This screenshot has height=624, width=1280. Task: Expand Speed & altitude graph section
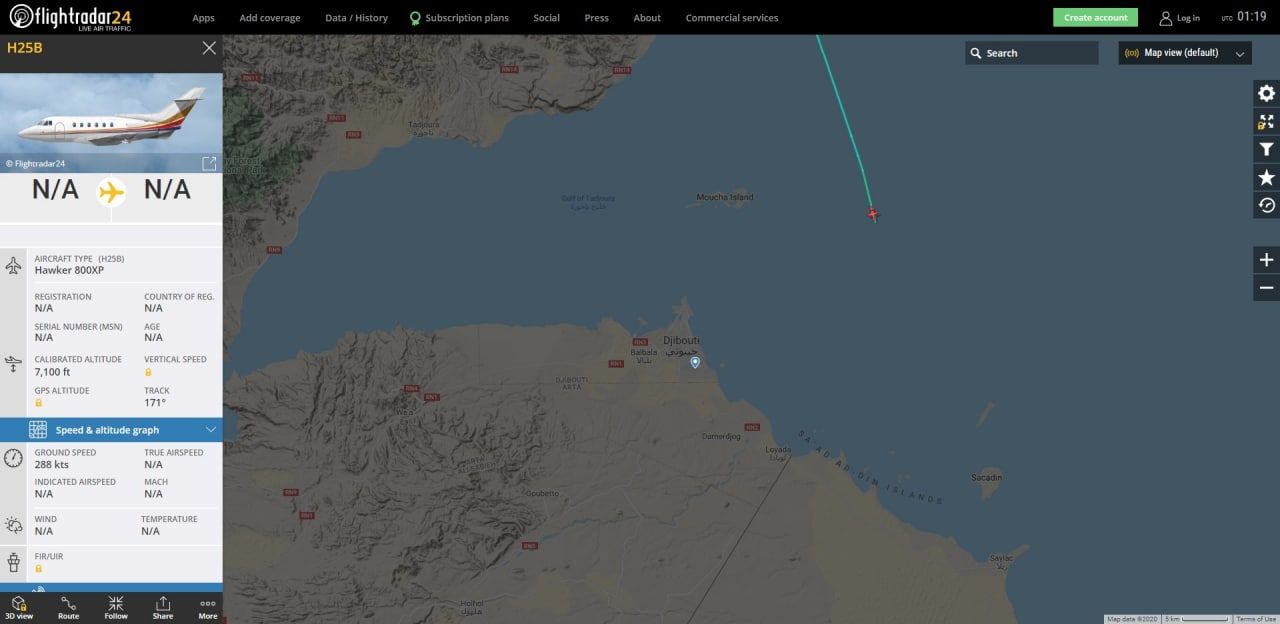pos(111,430)
